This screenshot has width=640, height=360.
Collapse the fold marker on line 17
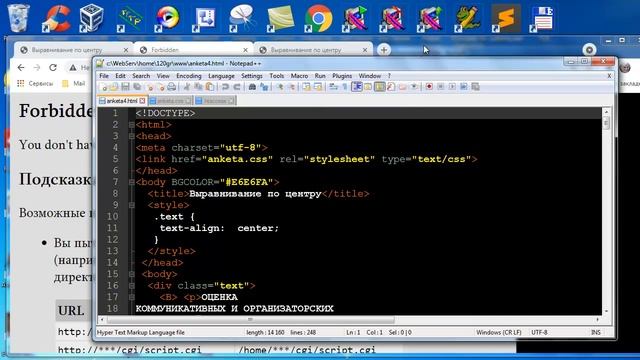pos(131,297)
